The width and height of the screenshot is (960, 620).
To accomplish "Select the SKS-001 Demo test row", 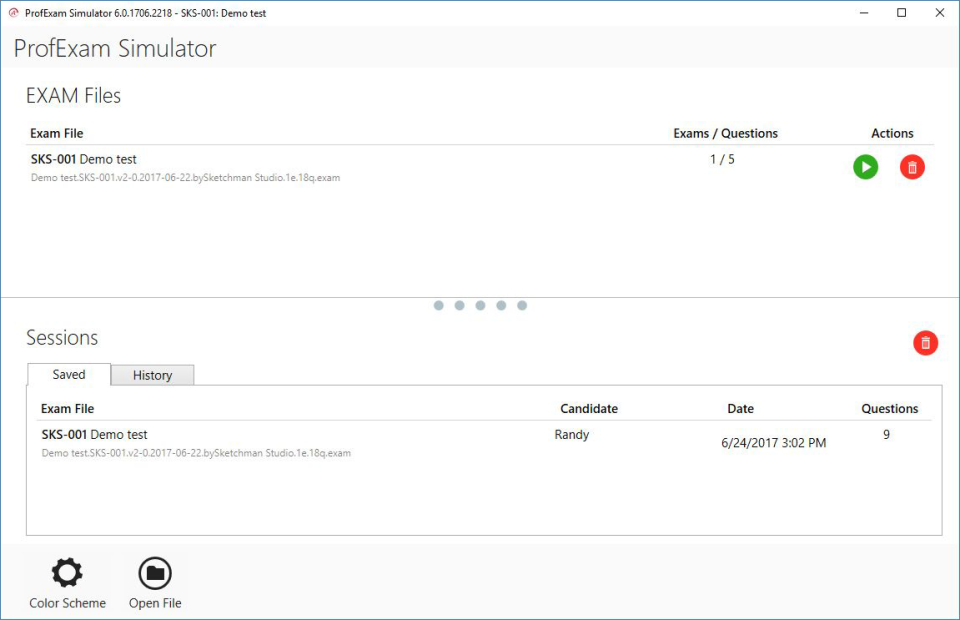I will click(x=300, y=165).
